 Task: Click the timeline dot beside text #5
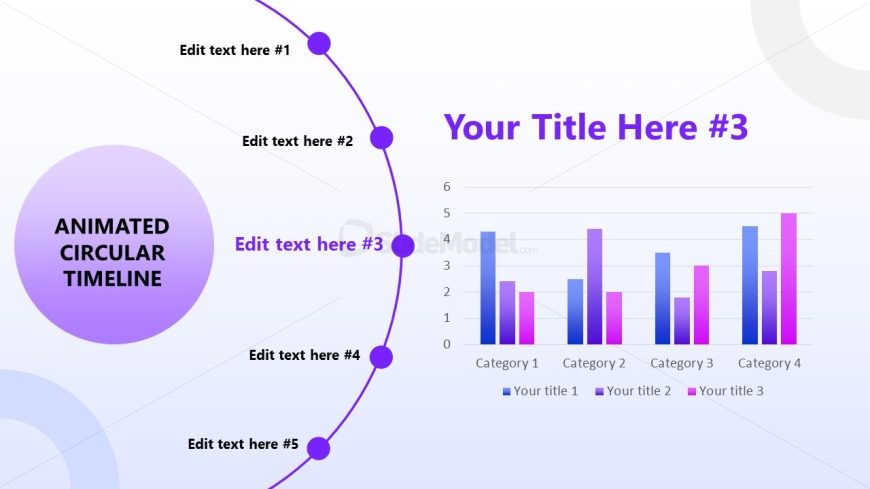[318, 448]
